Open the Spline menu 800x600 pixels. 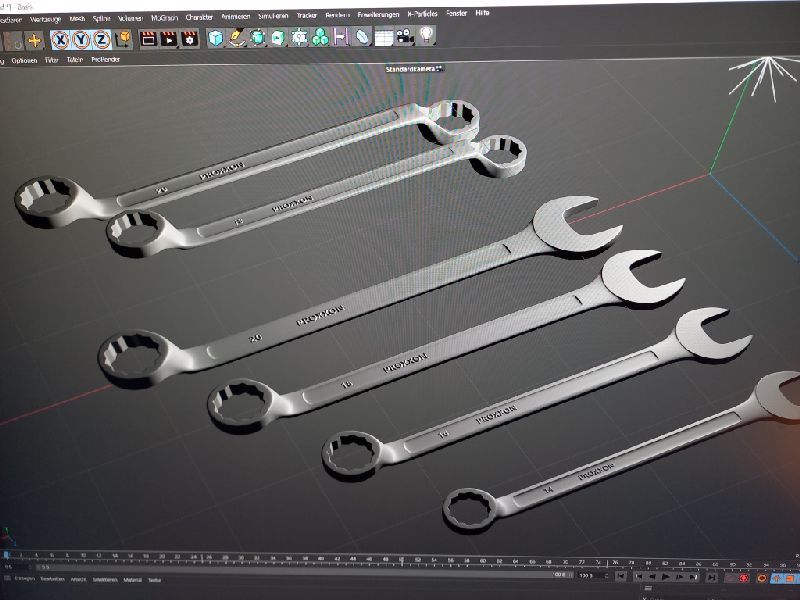[x=102, y=19]
